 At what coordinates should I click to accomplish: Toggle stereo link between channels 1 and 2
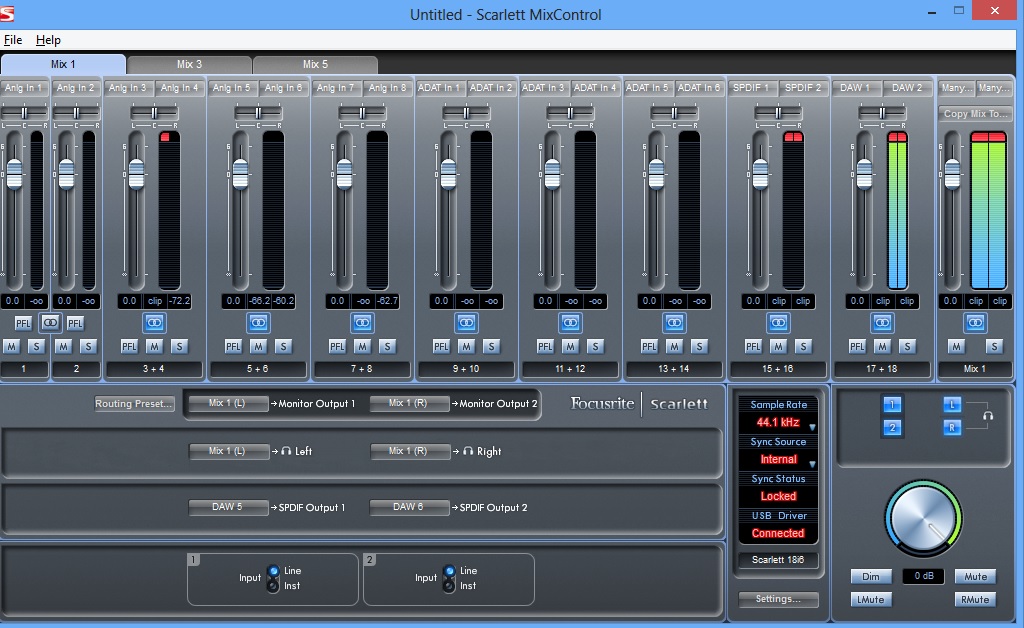tap(50, 322)
